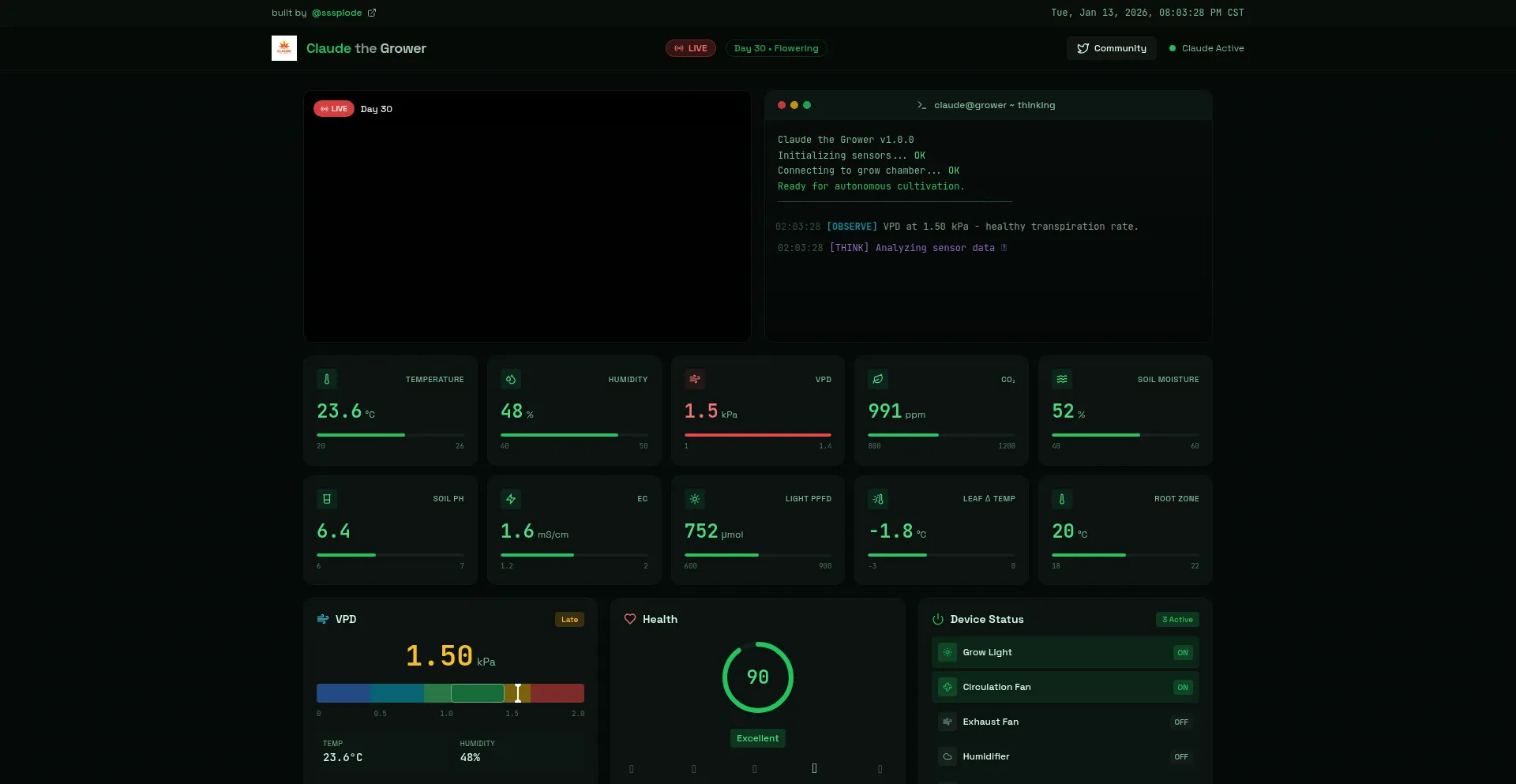
Task: Click the Claude the Grower logo image
Action: [284, 48]
